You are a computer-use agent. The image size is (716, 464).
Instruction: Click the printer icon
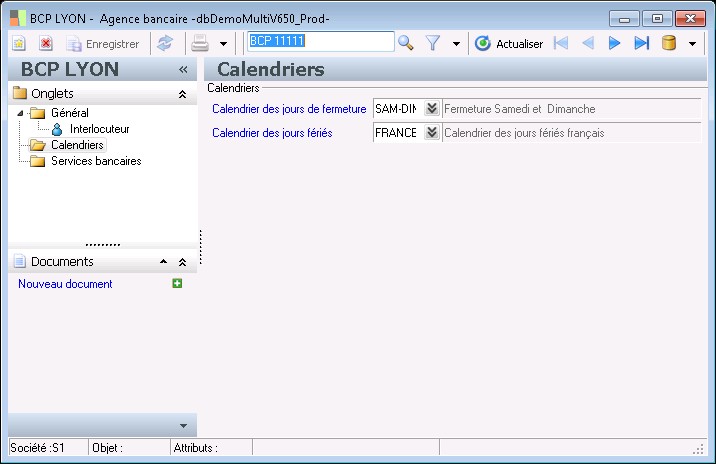pos(200,44)
